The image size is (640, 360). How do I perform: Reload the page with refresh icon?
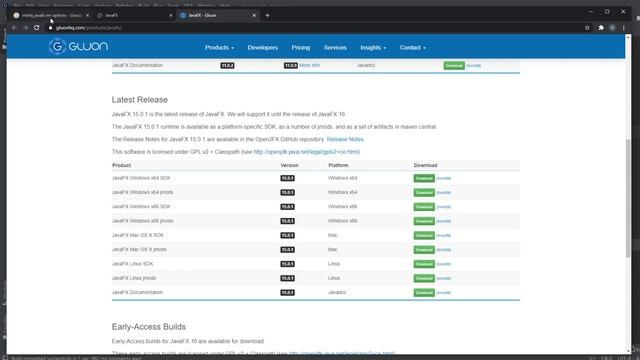(x=37, y=28)
